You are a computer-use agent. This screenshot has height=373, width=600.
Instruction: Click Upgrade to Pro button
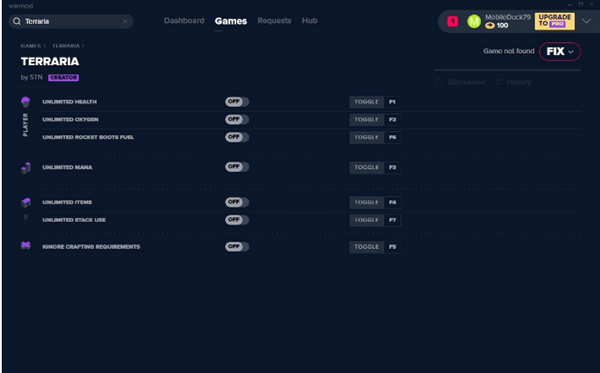coord(554,21)
